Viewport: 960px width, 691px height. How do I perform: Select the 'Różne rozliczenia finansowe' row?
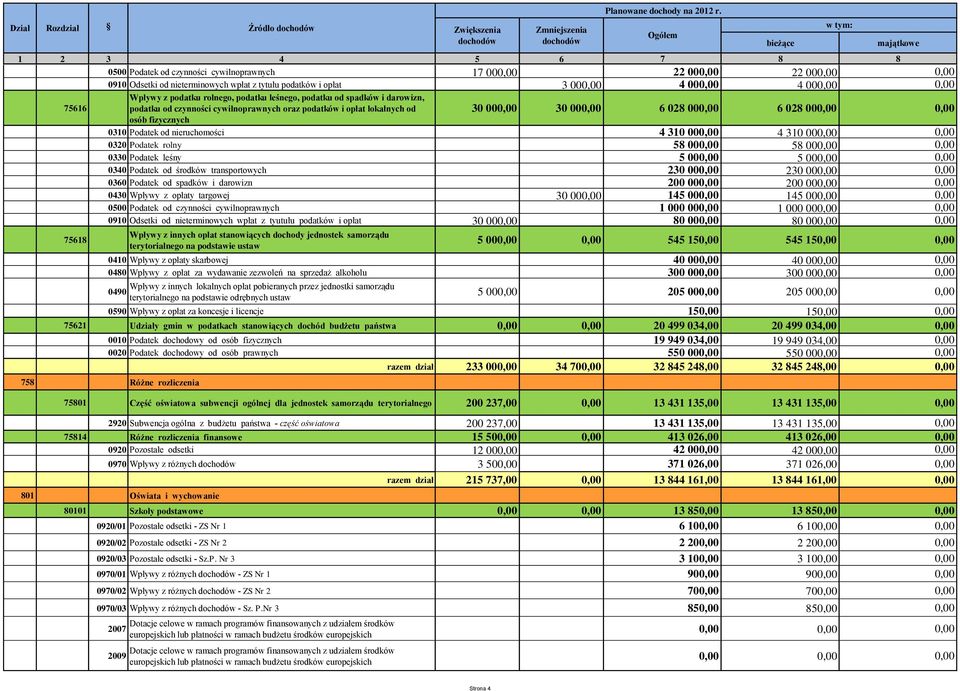pyautogui.click(x=480, y=437)
